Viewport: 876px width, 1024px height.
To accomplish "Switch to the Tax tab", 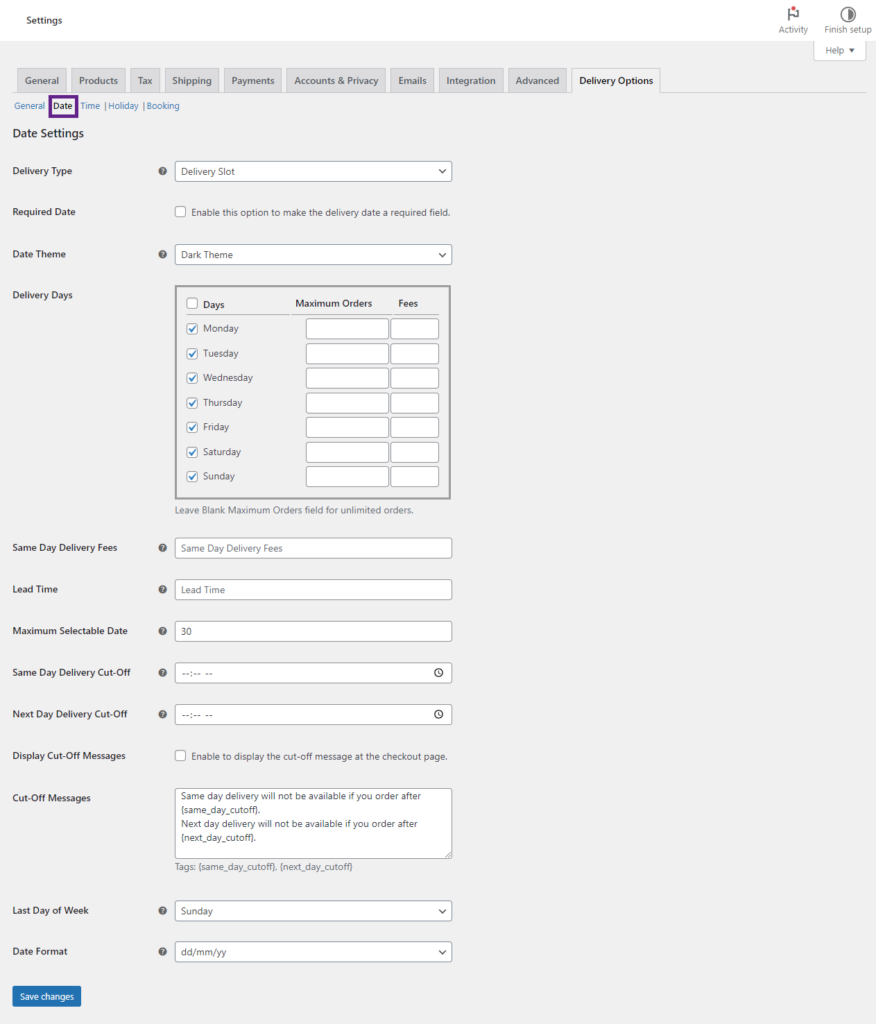I will pos(145,80).
